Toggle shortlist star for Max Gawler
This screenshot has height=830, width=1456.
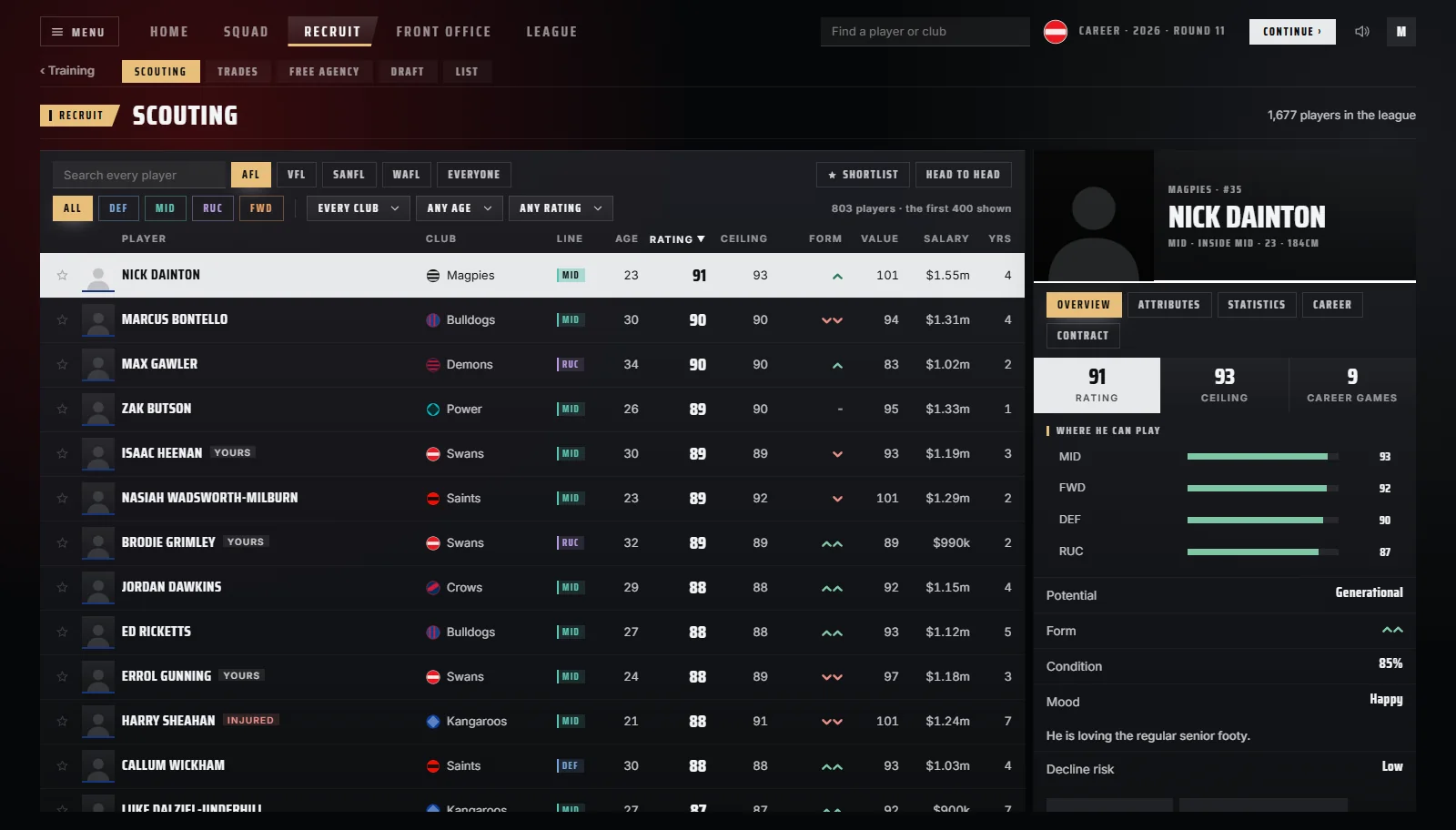62,364
